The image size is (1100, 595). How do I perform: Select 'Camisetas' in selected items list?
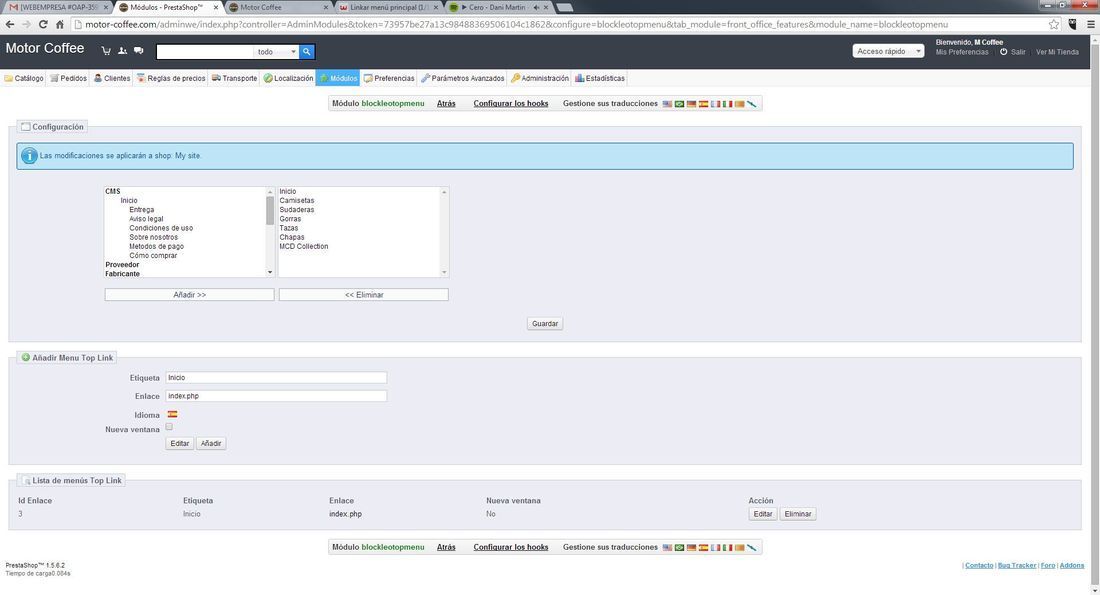(297, 201)
